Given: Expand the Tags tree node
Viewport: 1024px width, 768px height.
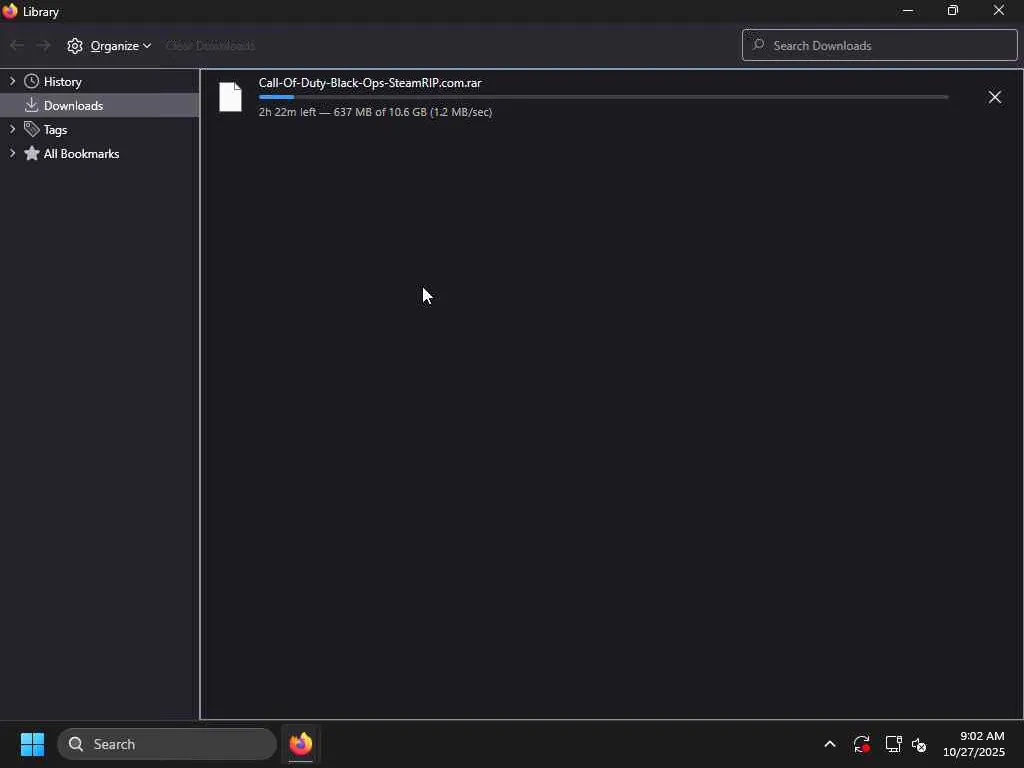Looking at the screenshot, I should pyautogui.click(x=12, y=129).
